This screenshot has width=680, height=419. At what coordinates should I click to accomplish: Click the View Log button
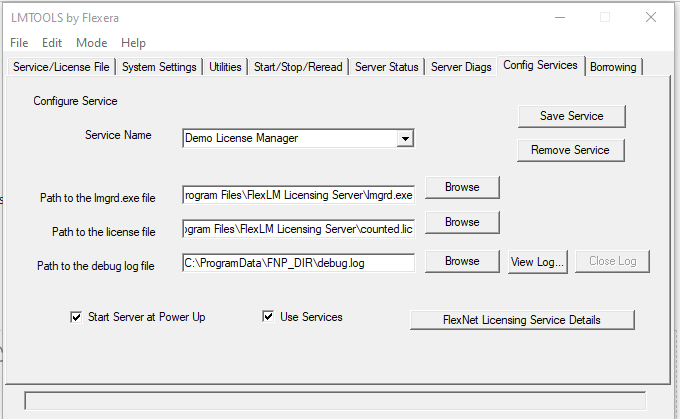pos(538,261)
